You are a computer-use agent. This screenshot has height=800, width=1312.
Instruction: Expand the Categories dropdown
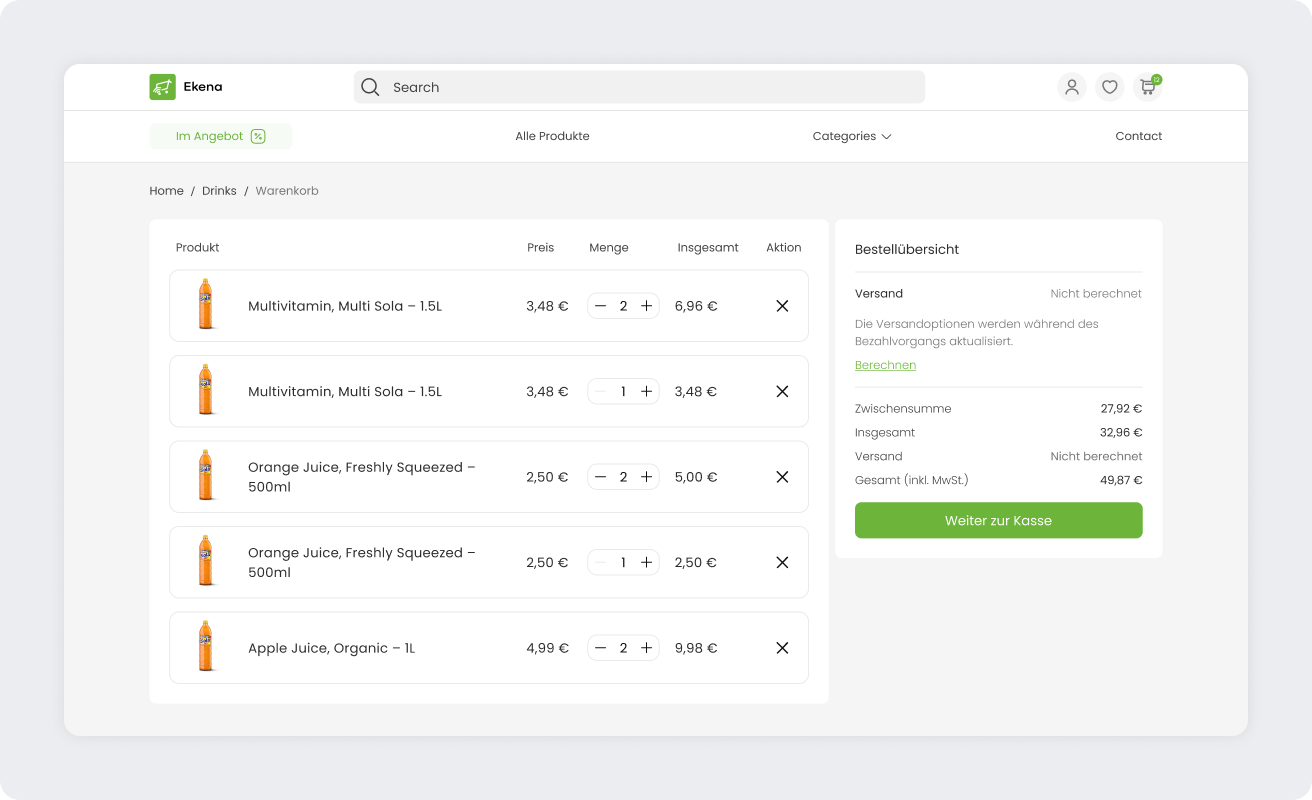point(851,136)
